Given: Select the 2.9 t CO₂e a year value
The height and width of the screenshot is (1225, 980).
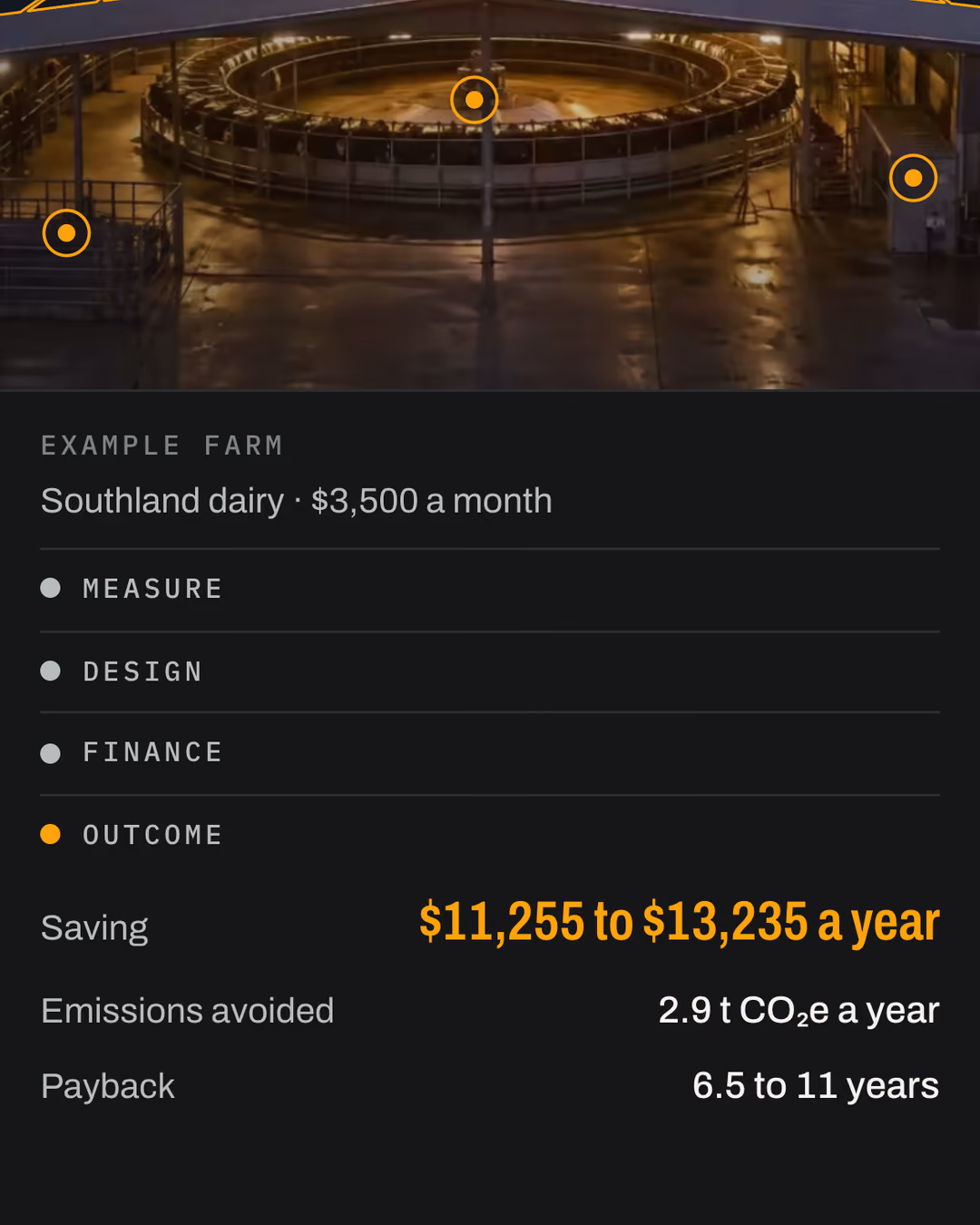Looking at the screenshot, I should tap(799, 1011).
